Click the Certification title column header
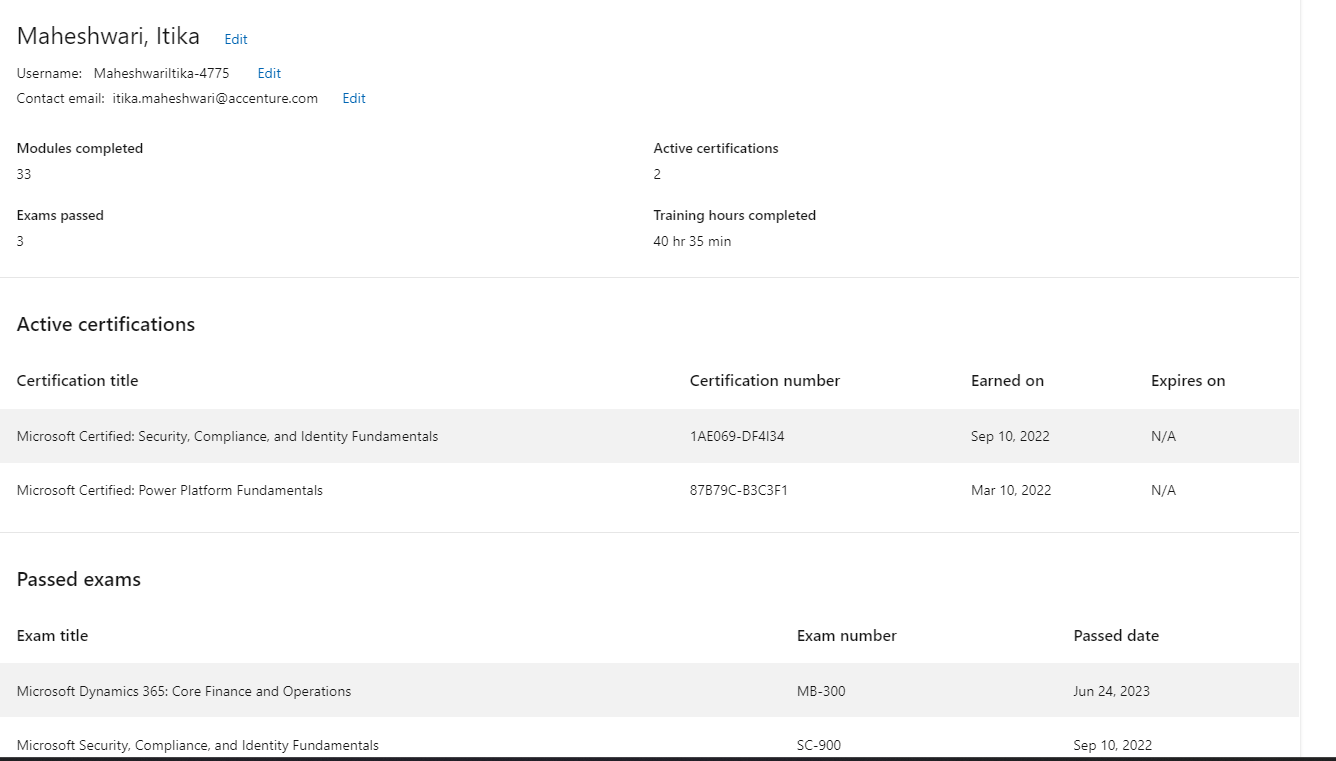1336x761 pixels. coord(77,380)
